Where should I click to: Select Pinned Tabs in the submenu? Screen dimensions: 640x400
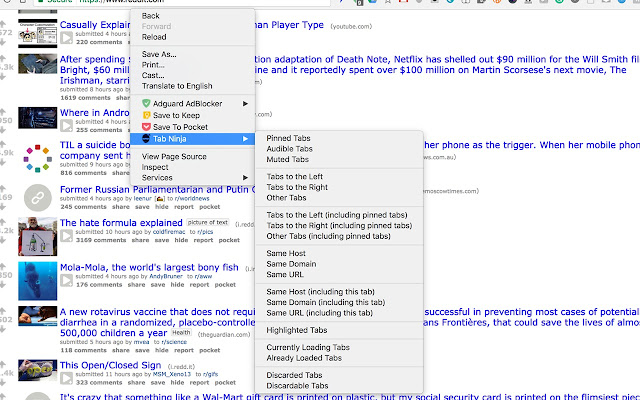click(288, 138)
